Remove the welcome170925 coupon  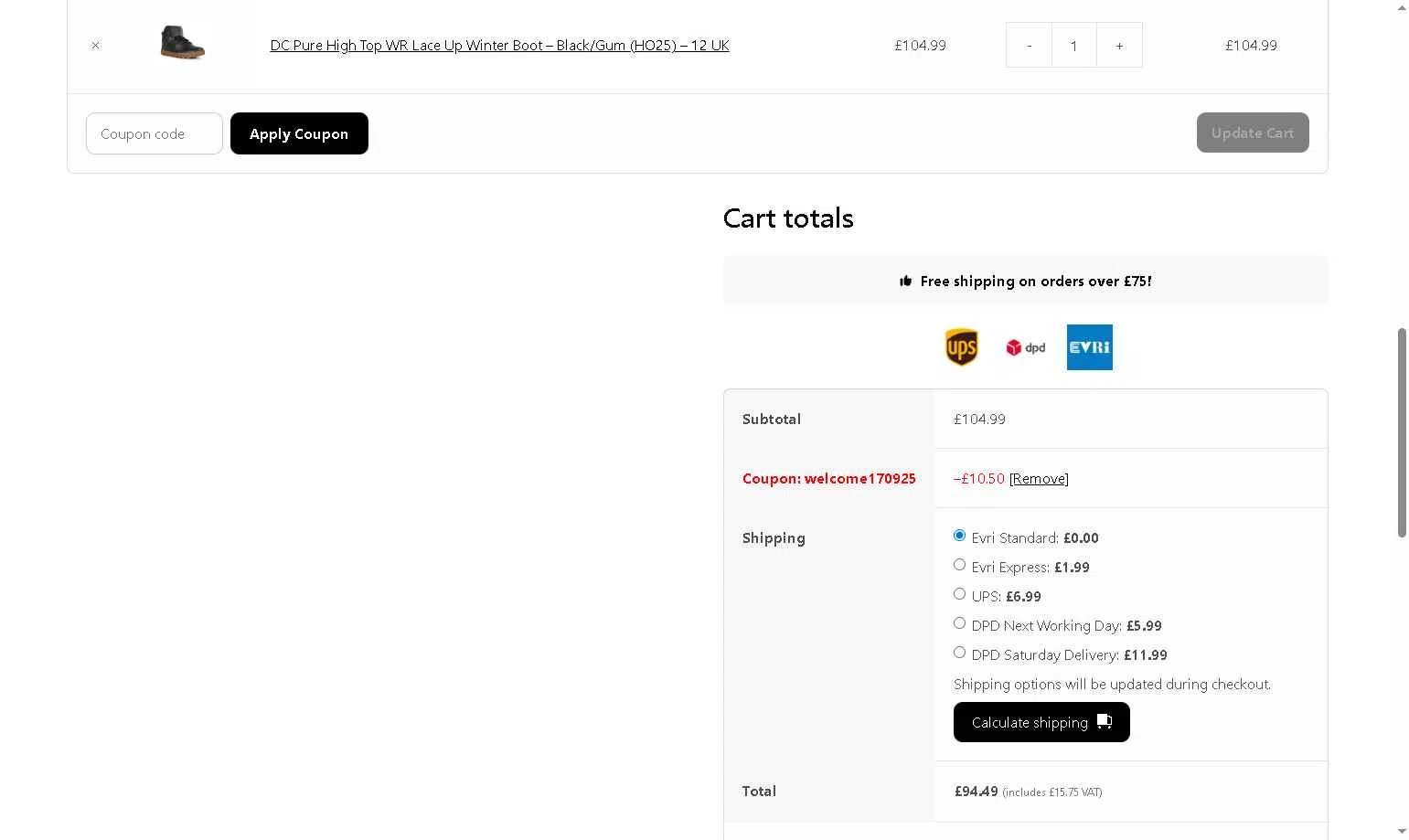pos(1039,478)
